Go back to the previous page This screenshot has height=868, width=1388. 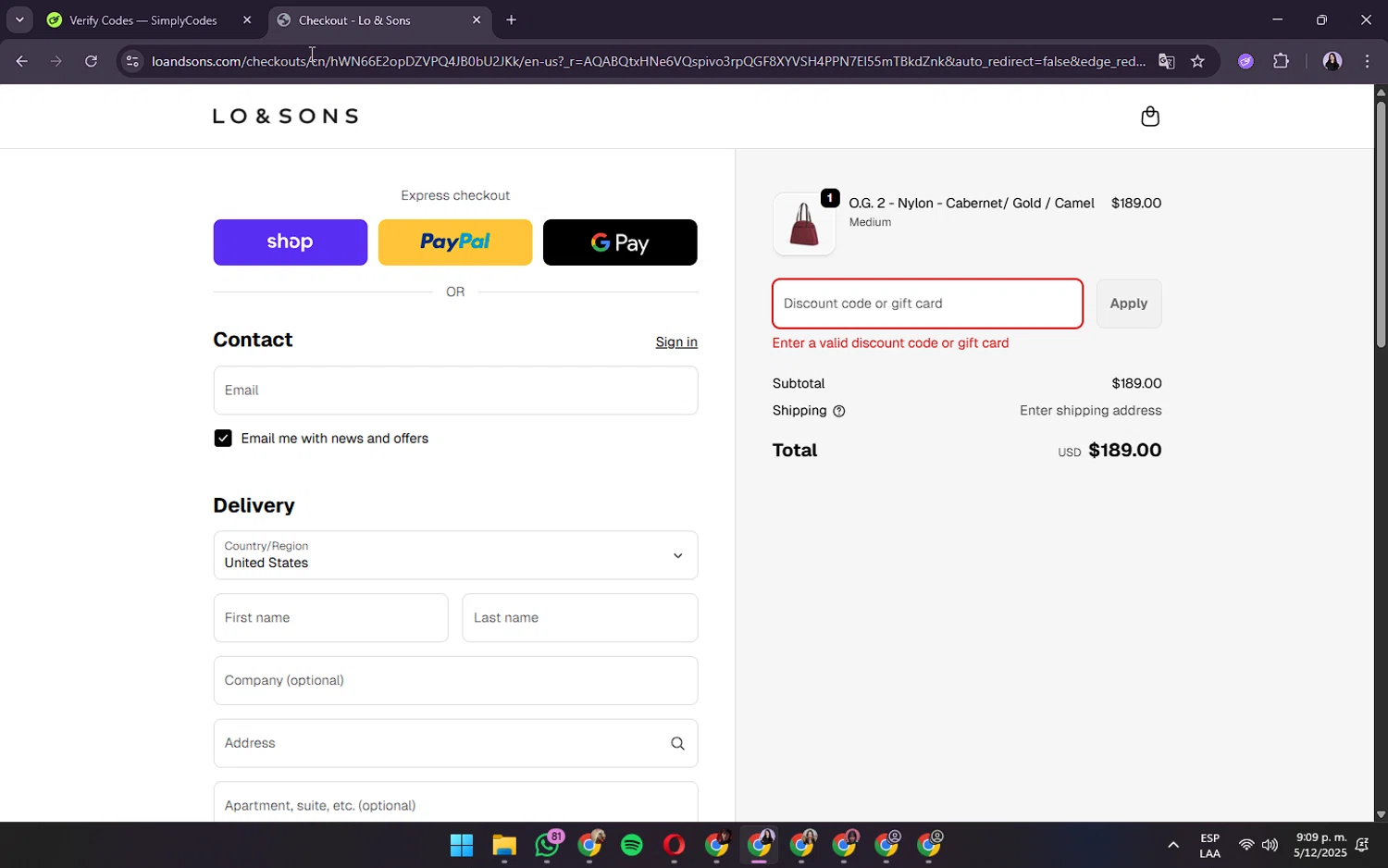21,61
